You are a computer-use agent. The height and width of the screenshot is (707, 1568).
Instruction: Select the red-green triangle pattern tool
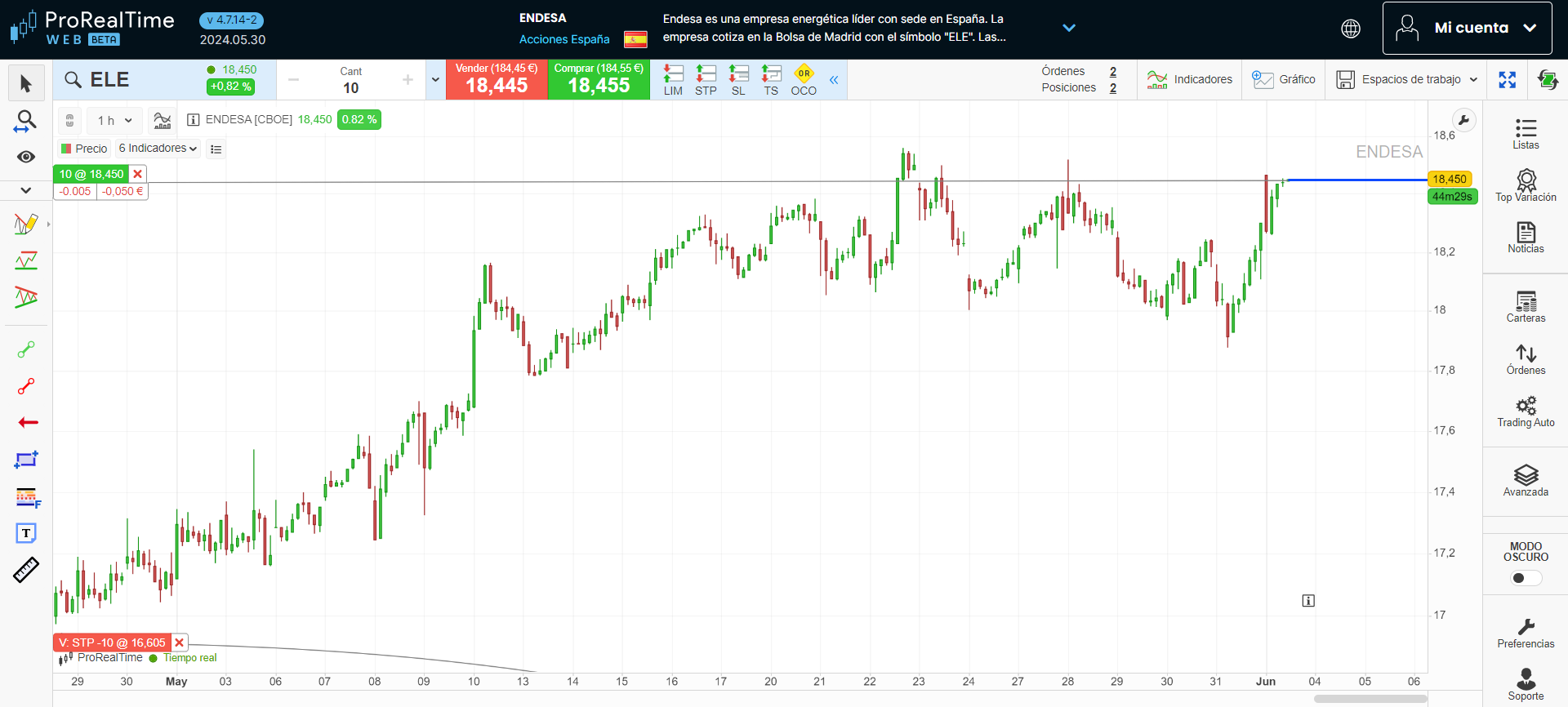point(26,298)
